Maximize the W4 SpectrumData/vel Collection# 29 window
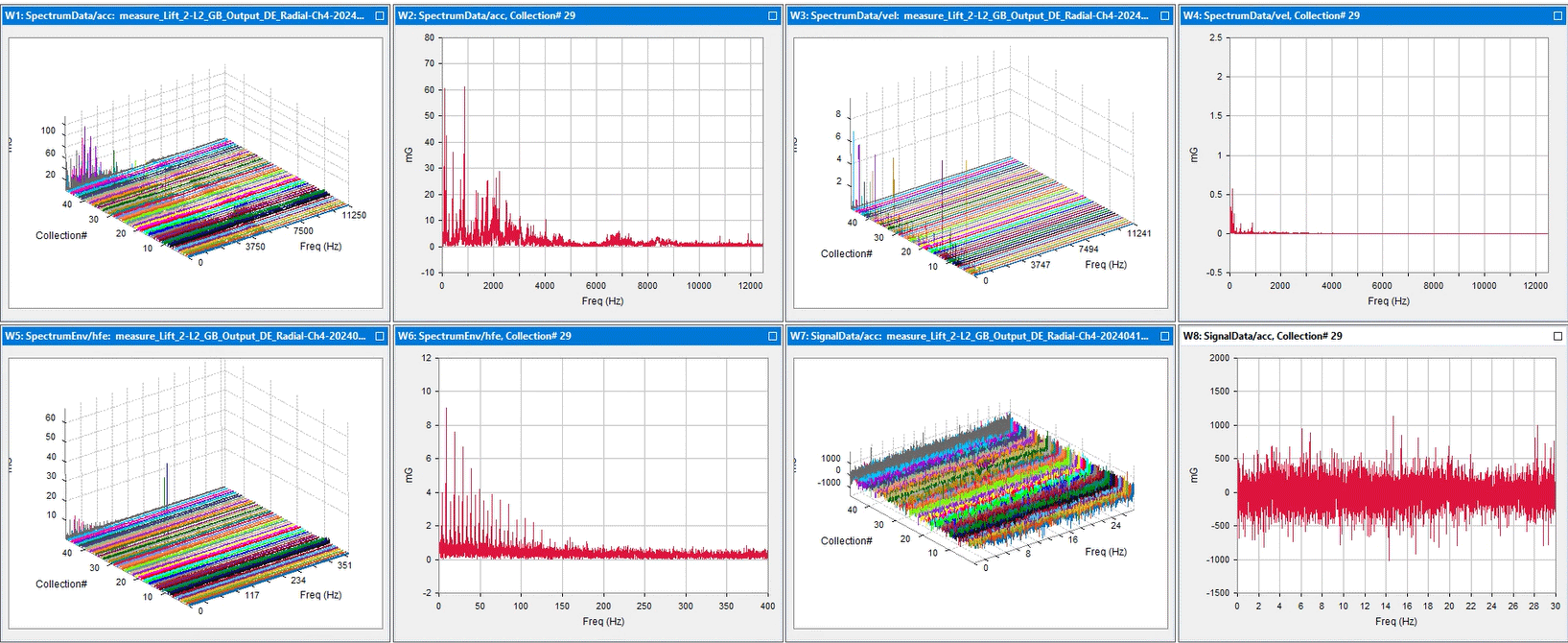Screen dimensions: 1568x643 coord(1557,15)
